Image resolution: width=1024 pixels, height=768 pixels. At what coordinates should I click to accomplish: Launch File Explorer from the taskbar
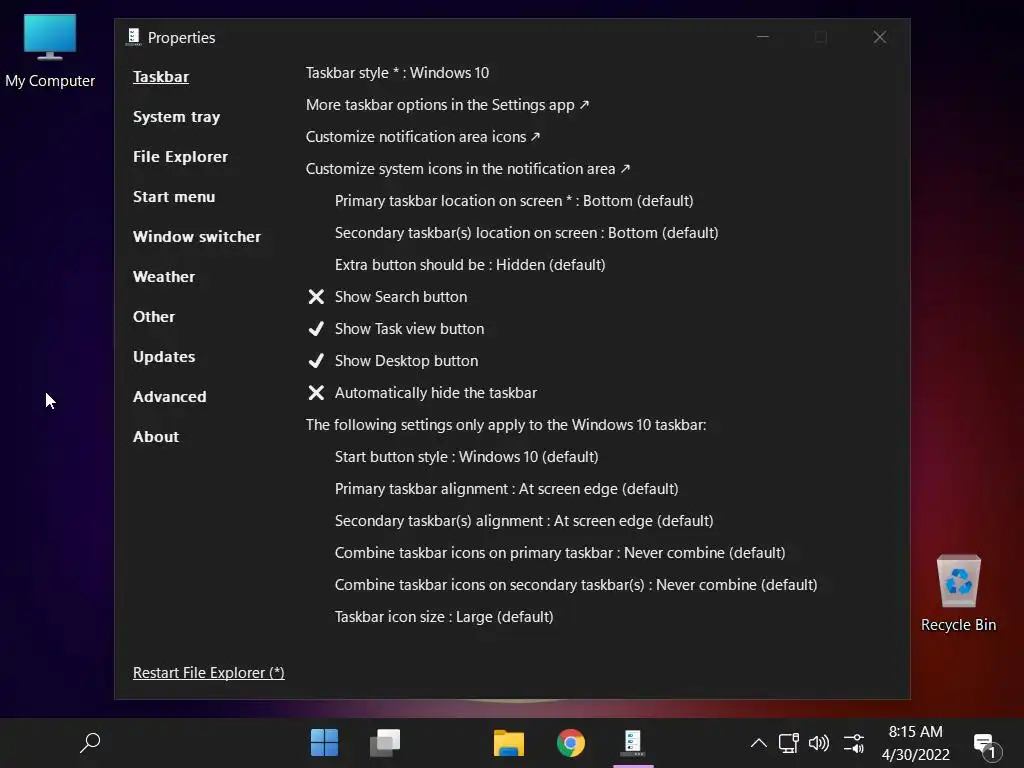(509, 743)
